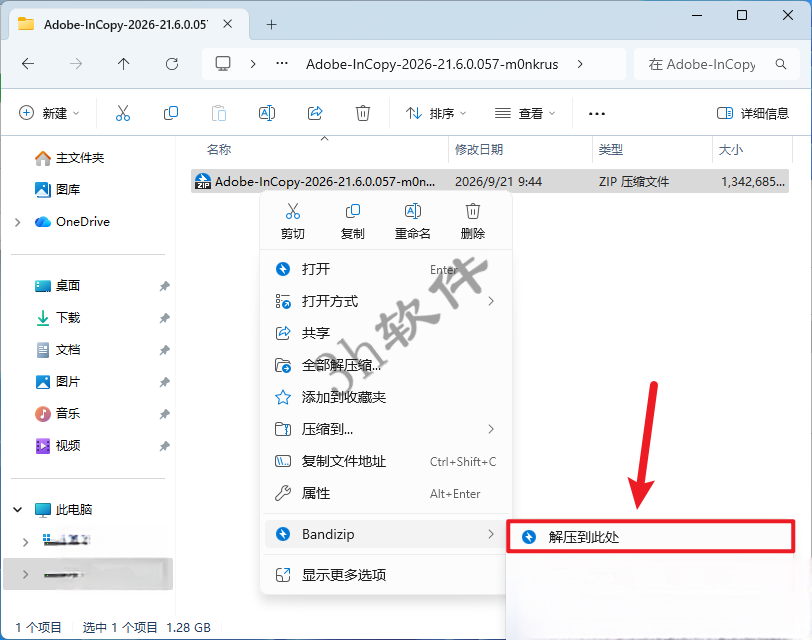Add a new tab with the plus

click(x=271, y=24)
